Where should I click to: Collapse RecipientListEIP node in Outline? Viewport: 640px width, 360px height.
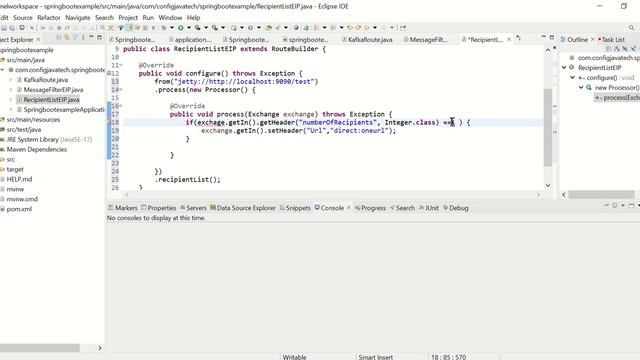564,67
